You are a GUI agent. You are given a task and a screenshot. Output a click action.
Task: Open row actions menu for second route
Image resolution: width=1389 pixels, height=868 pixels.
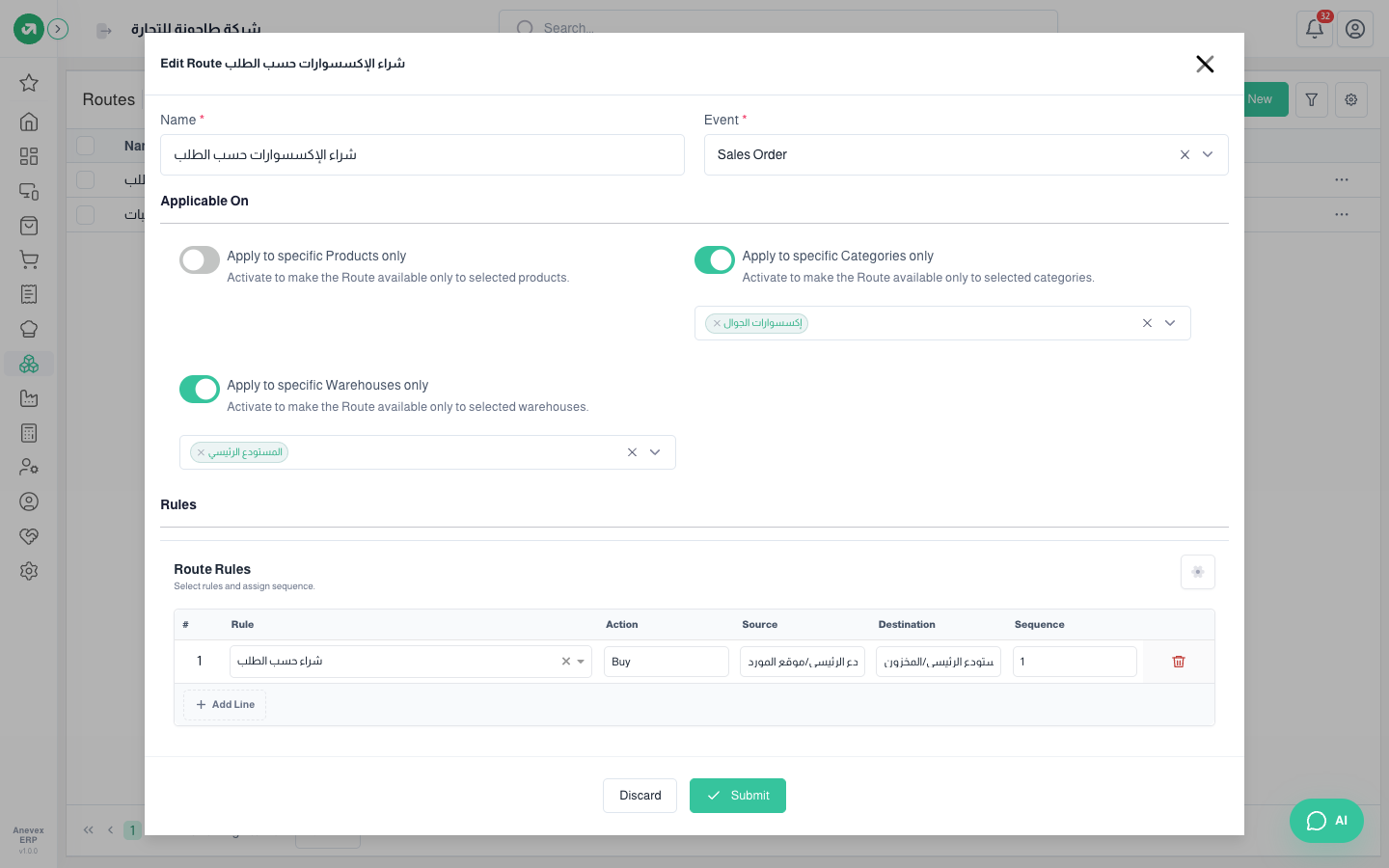point(1342,215)
